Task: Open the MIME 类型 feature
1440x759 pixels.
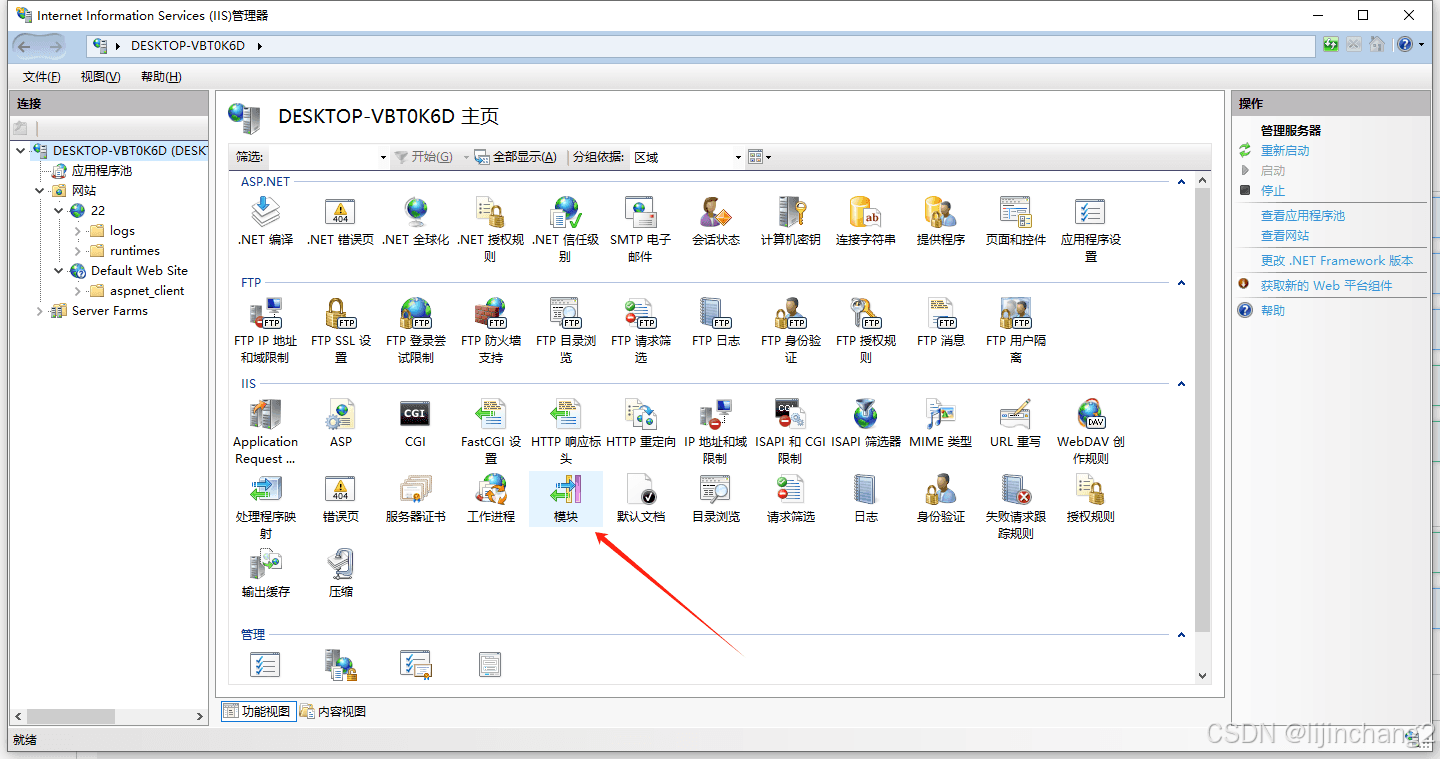Action: pyautogui.click(x=940, y=423)
